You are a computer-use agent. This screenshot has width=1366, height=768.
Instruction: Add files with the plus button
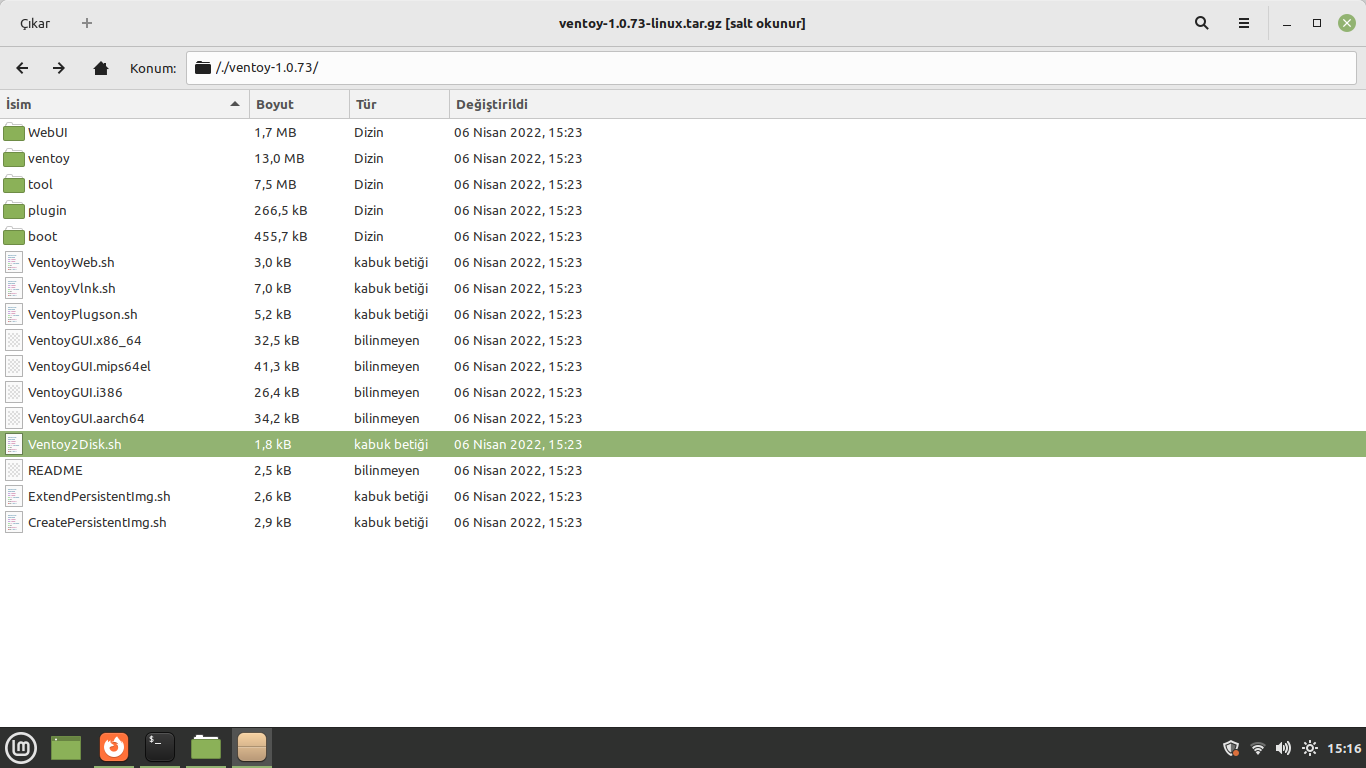(x=87, y=23)
